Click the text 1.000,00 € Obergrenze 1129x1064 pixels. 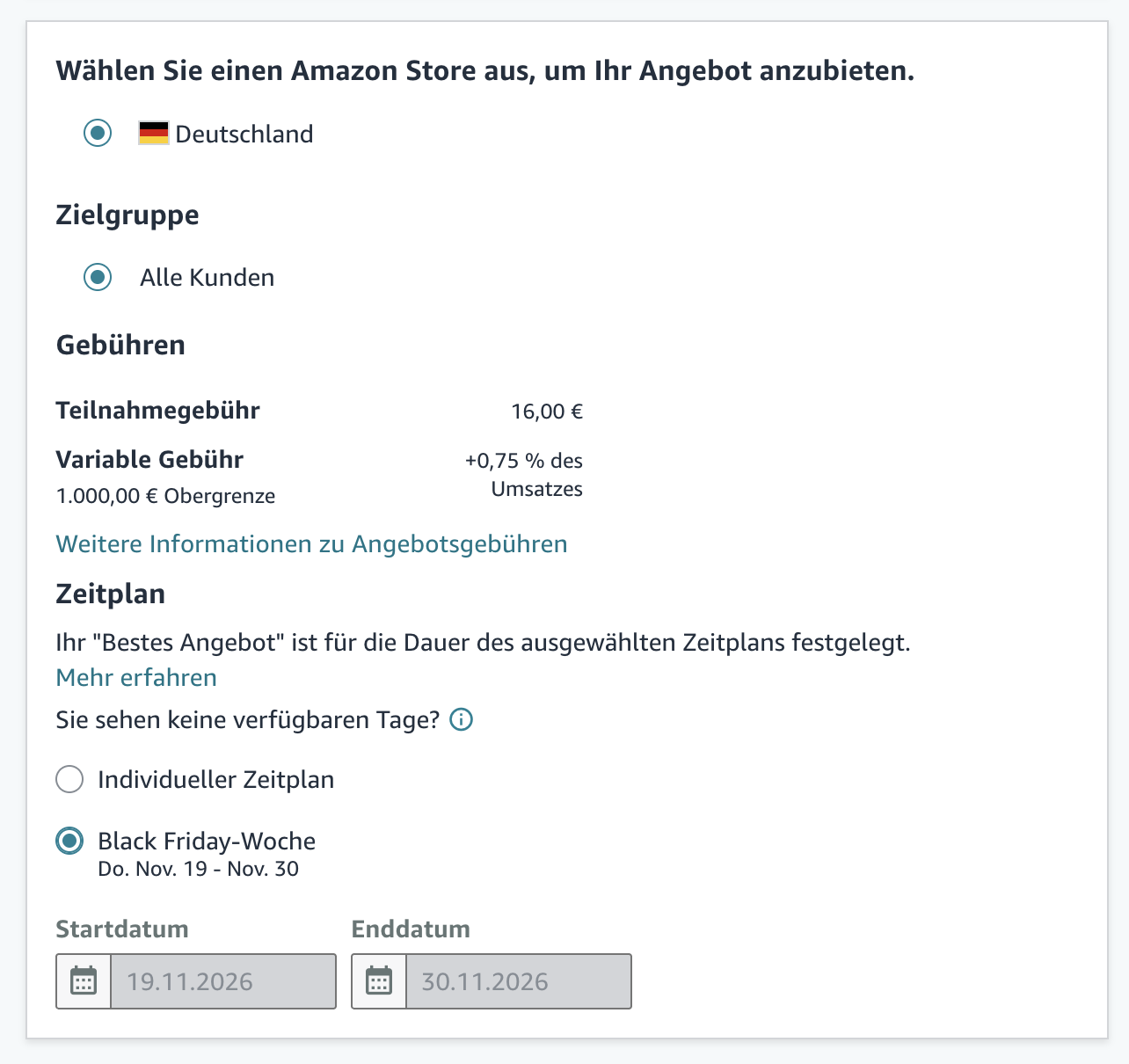pyautogui.click(x=165, y=496)
